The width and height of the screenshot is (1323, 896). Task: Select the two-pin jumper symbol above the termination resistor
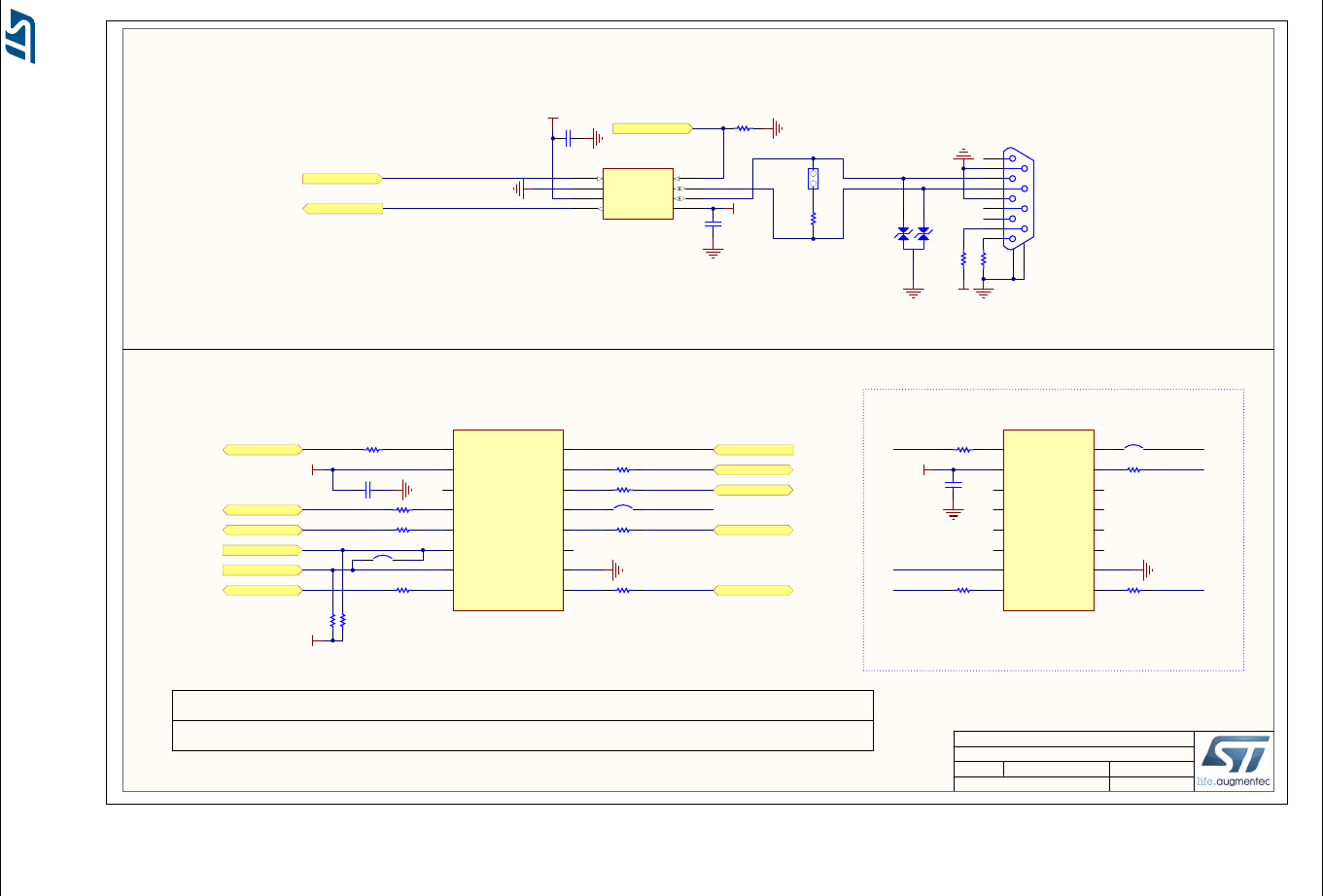click(813, 179)
